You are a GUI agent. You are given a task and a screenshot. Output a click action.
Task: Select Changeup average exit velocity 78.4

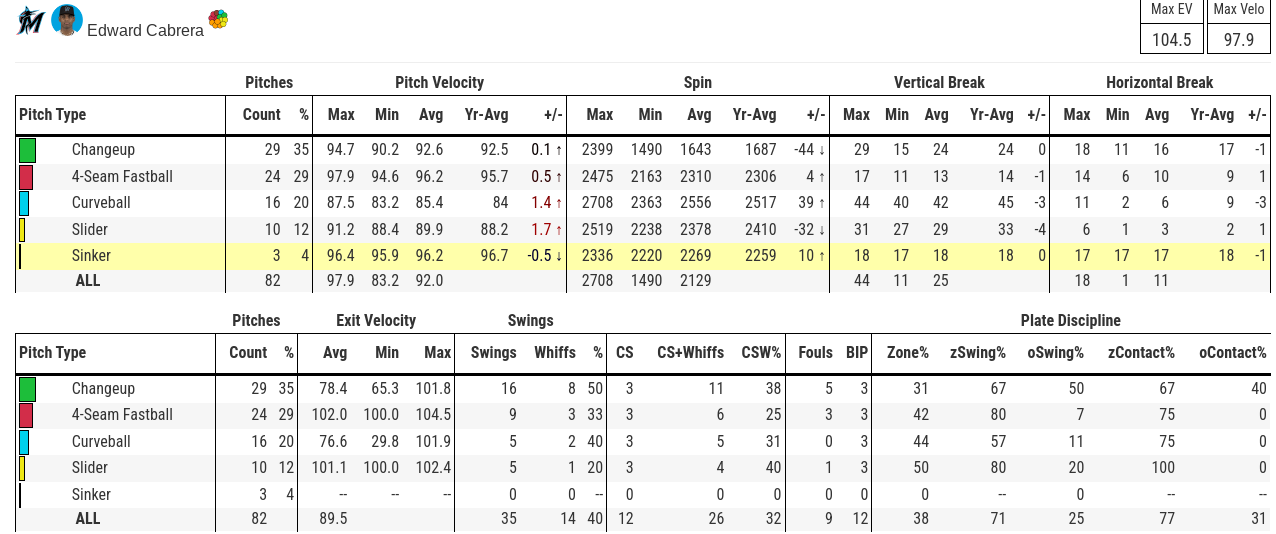click(x=334, y=389)
